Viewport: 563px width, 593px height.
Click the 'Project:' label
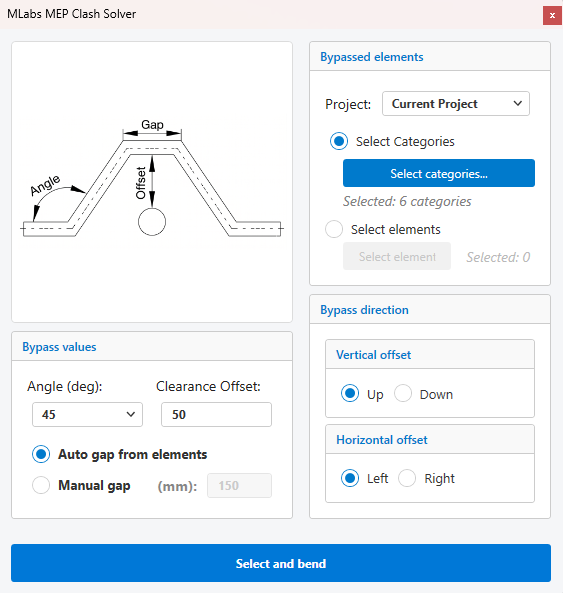(x=348, y=104)
